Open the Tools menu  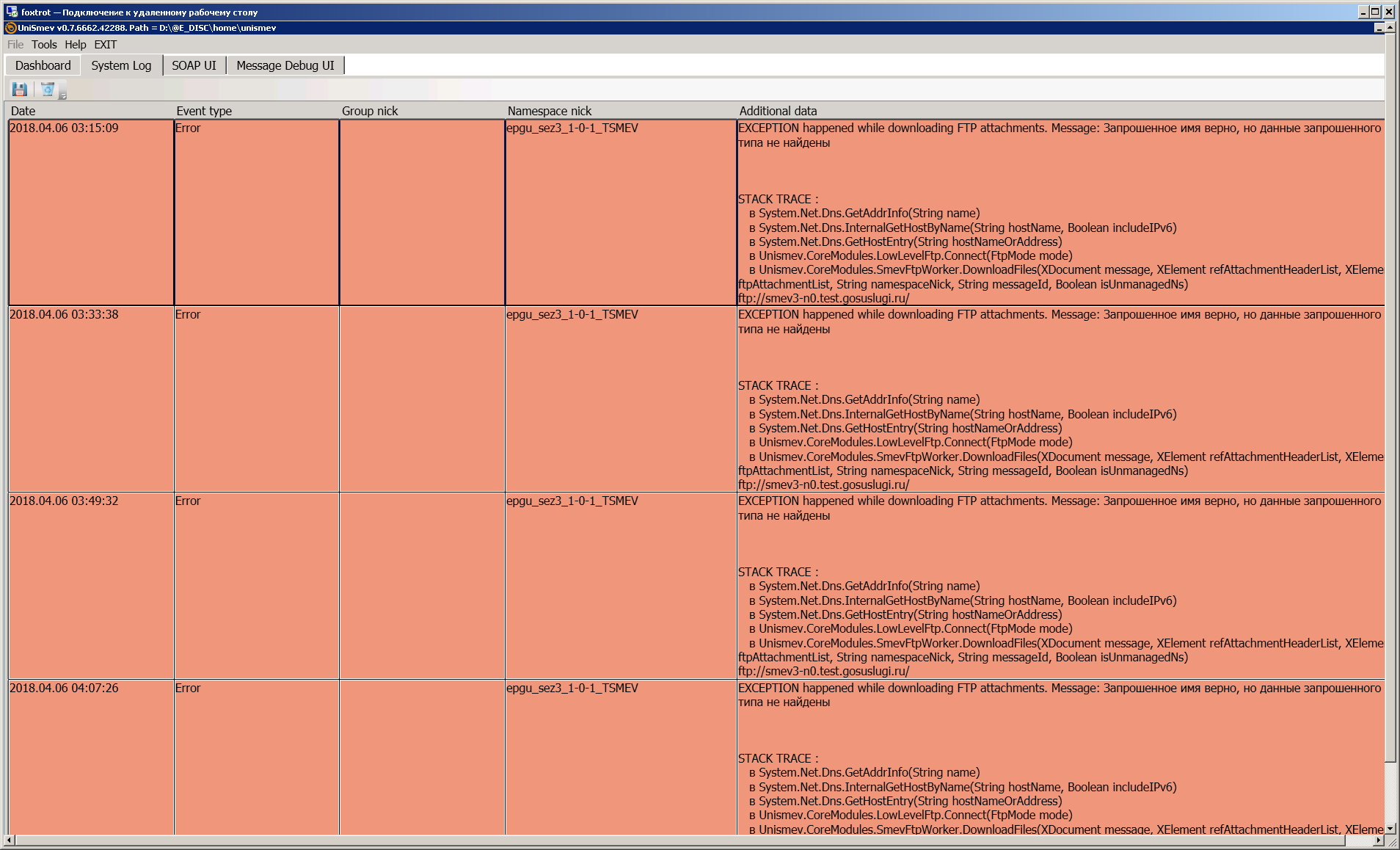coord(44,45)
